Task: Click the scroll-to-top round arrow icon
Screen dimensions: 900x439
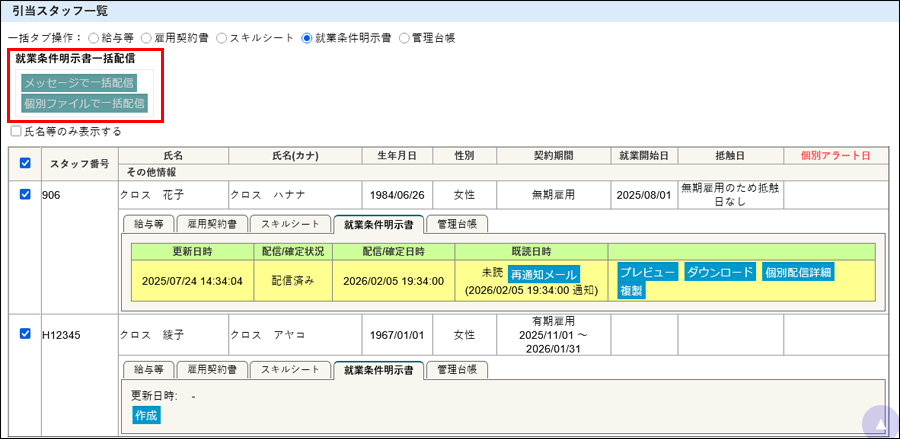Action: [880, 424]
